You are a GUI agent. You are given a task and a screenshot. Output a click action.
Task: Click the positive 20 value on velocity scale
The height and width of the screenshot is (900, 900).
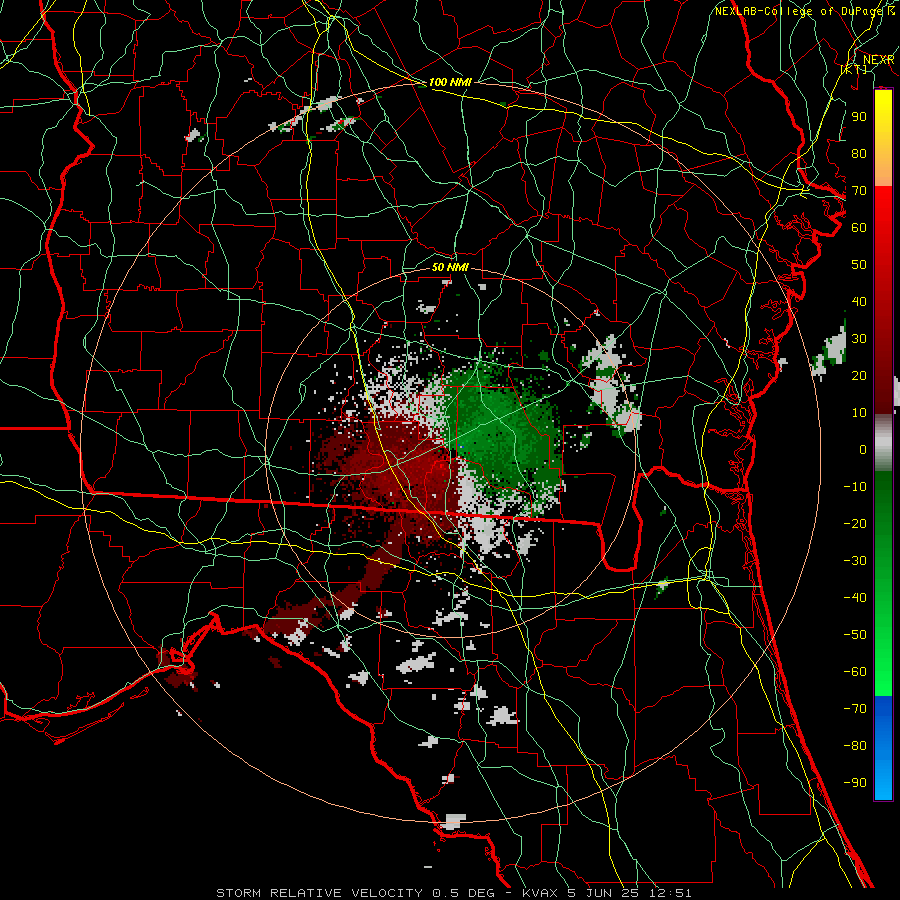click(x=859, y=376)
